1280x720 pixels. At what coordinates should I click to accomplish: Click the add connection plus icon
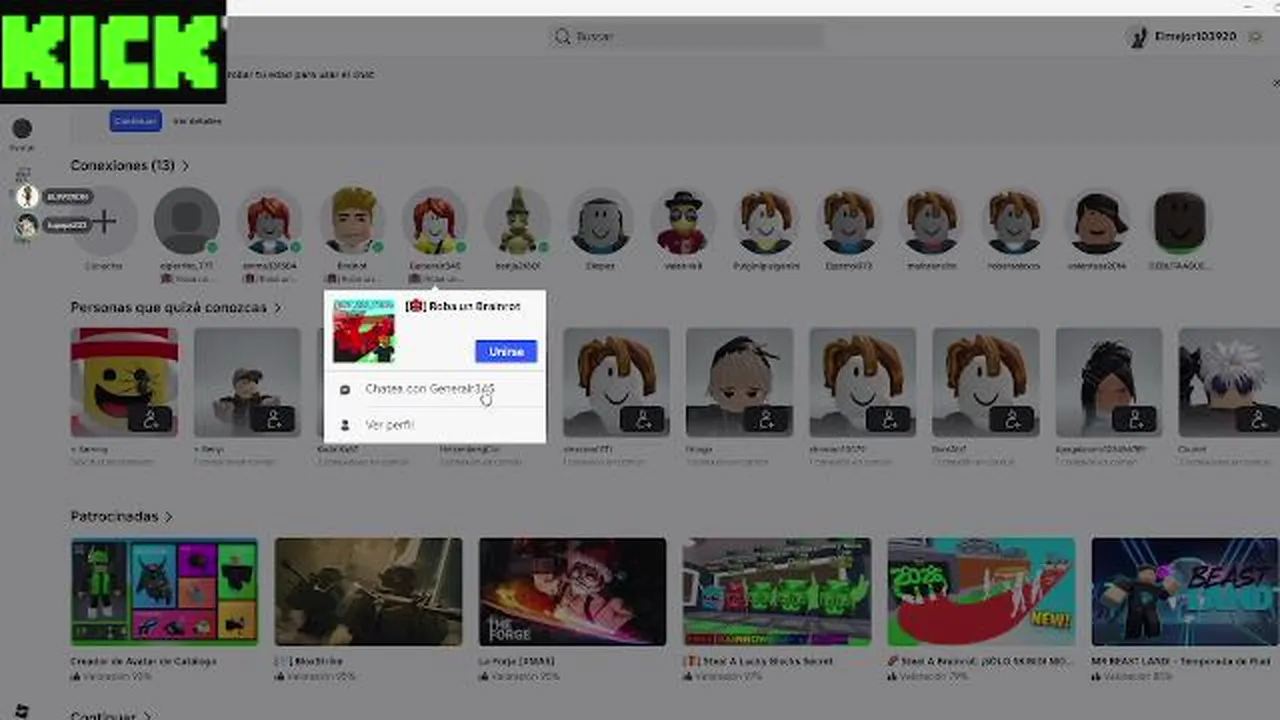[x=104, y=221]
